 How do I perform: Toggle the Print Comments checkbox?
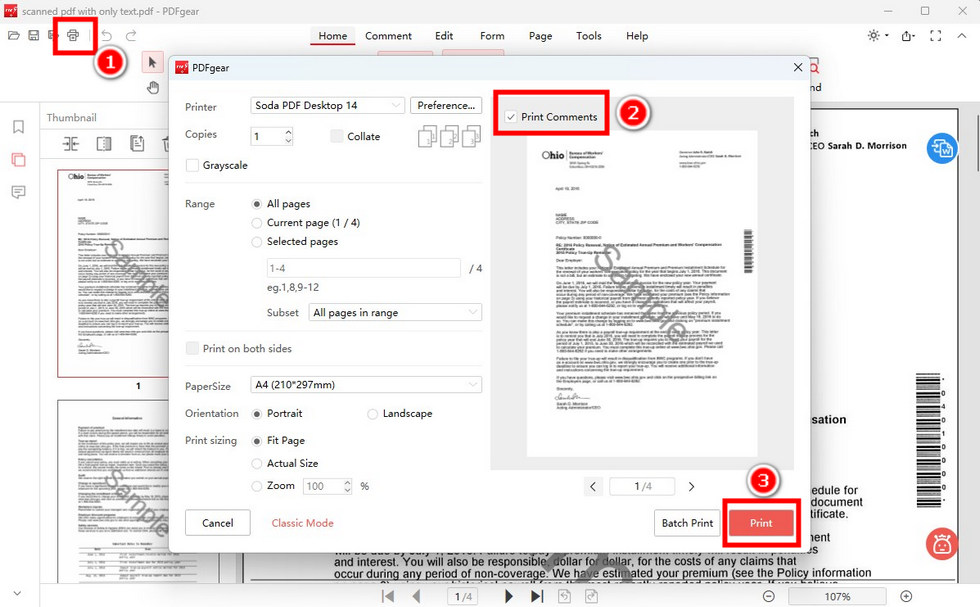pos(511,117)
